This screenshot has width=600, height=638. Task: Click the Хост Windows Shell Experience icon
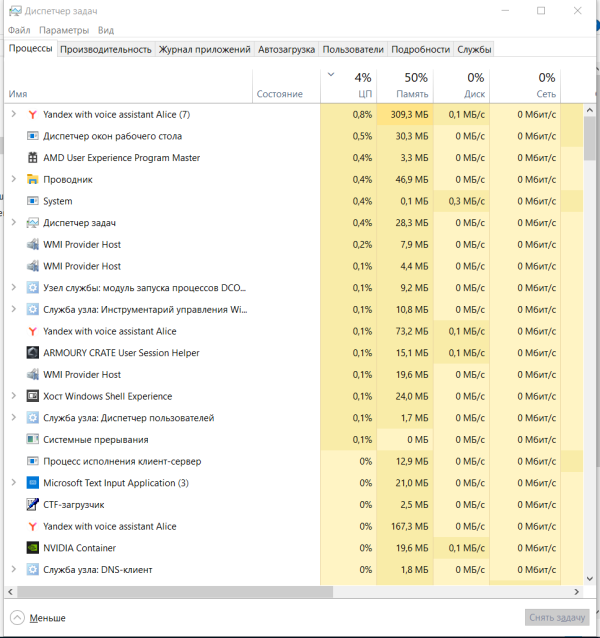click(x=33, y=396)
